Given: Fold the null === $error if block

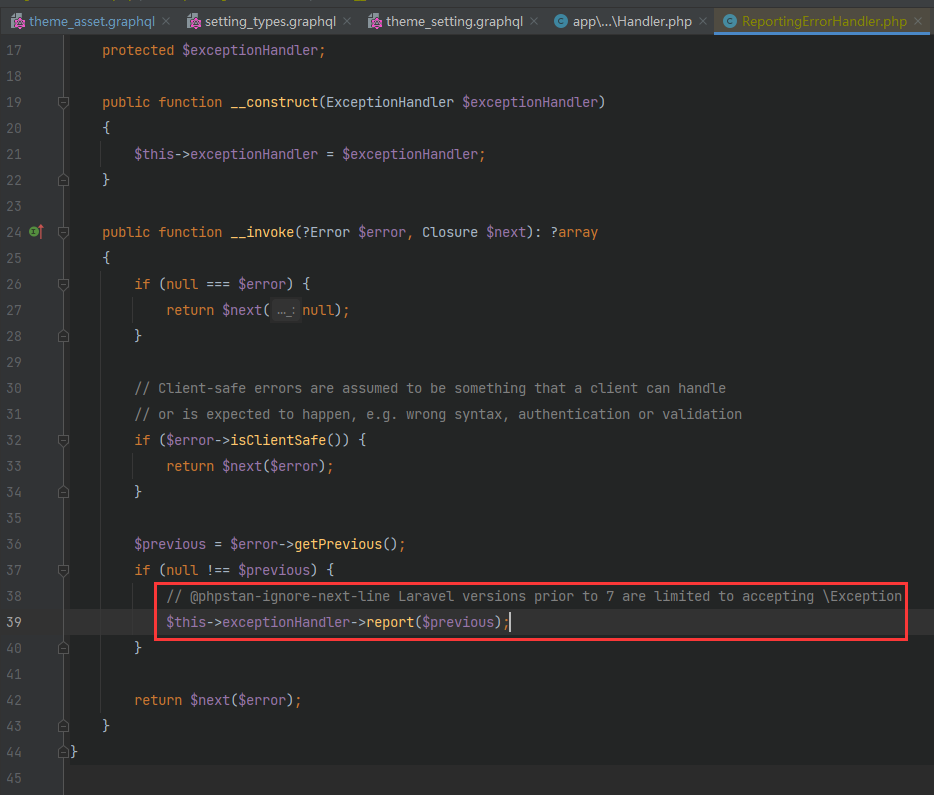Looking at the screenshot, I should 64,284.
